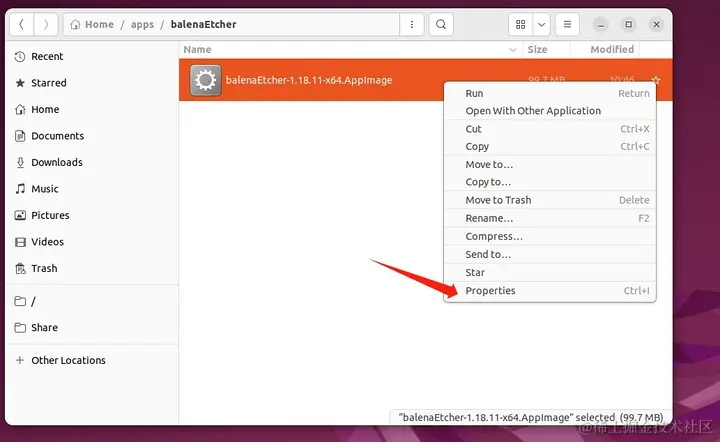Select Cut in the context menu
This screenshot has width=720, height=442.
(x=550, y=129)
